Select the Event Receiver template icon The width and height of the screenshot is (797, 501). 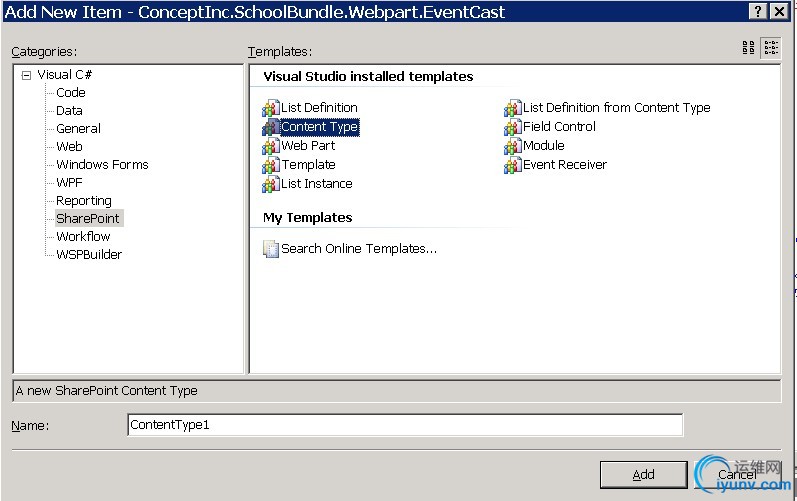(512, 165)
